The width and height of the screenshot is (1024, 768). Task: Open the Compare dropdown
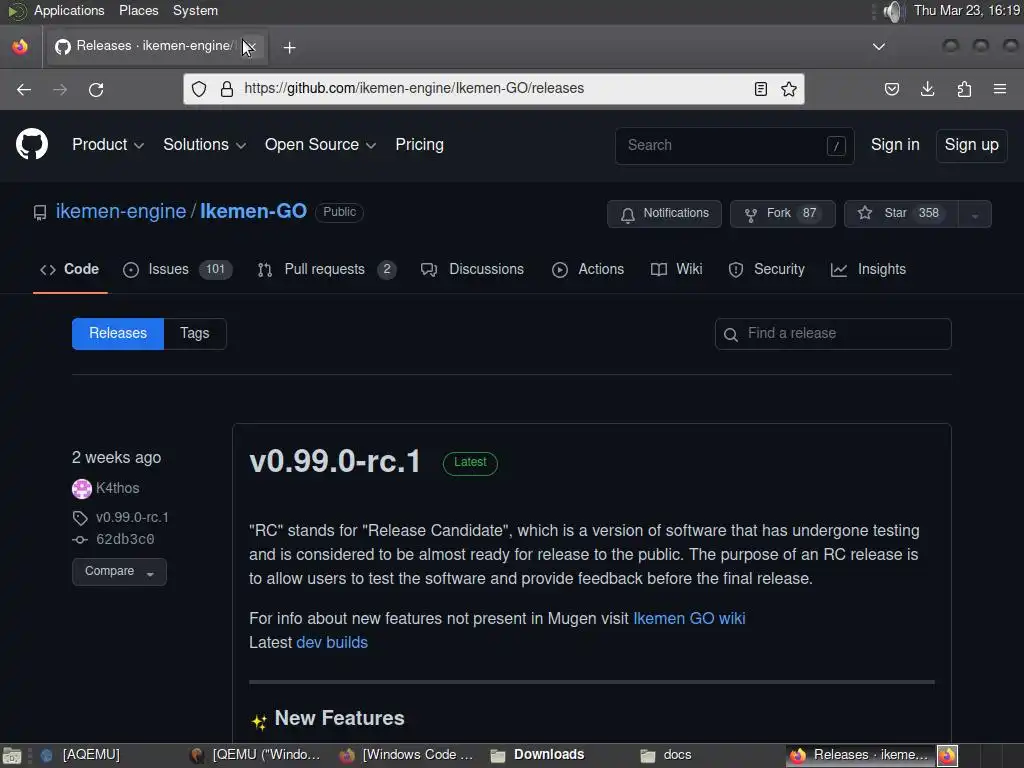(x=119, y=571)
